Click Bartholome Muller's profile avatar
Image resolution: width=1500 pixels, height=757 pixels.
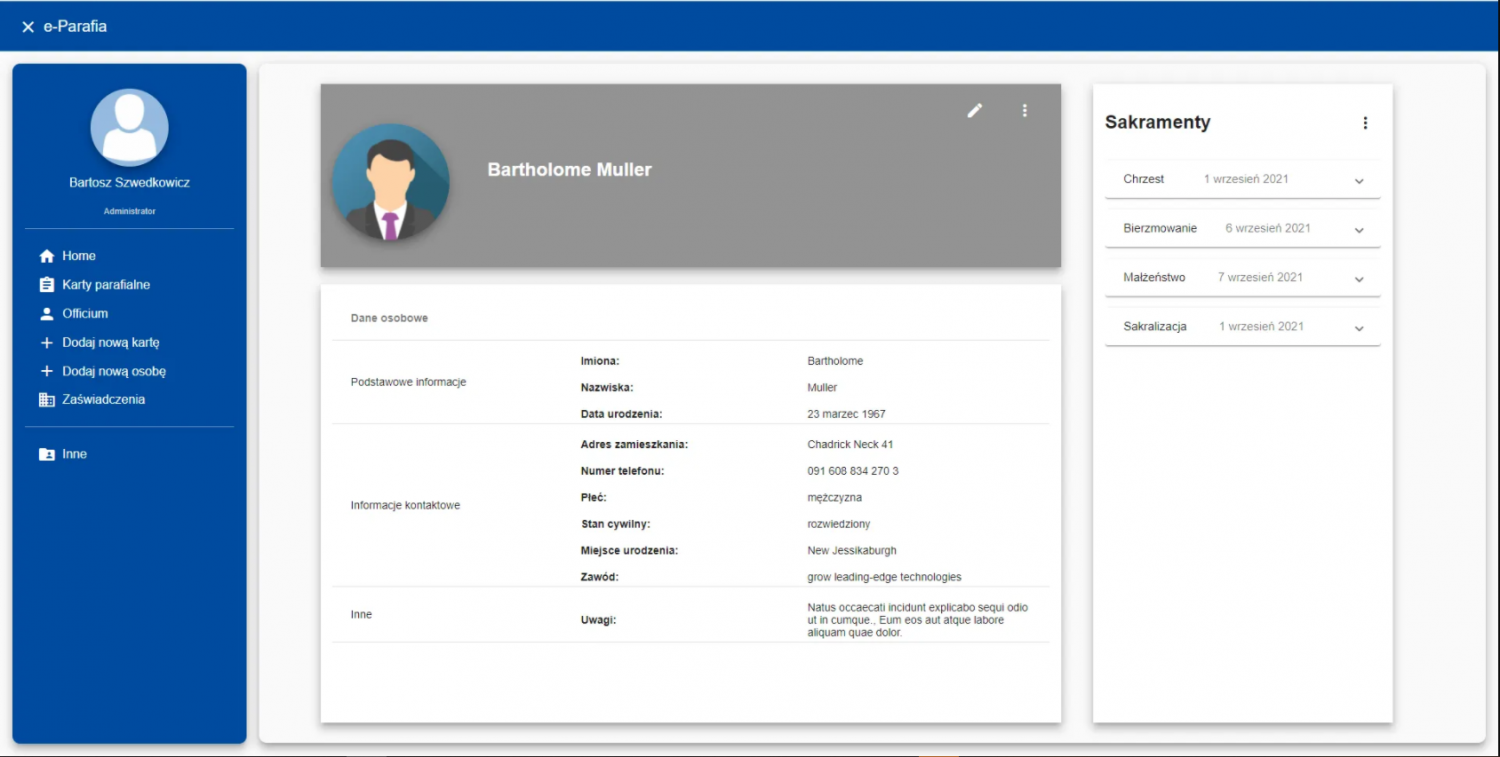(x=391, y=182)
